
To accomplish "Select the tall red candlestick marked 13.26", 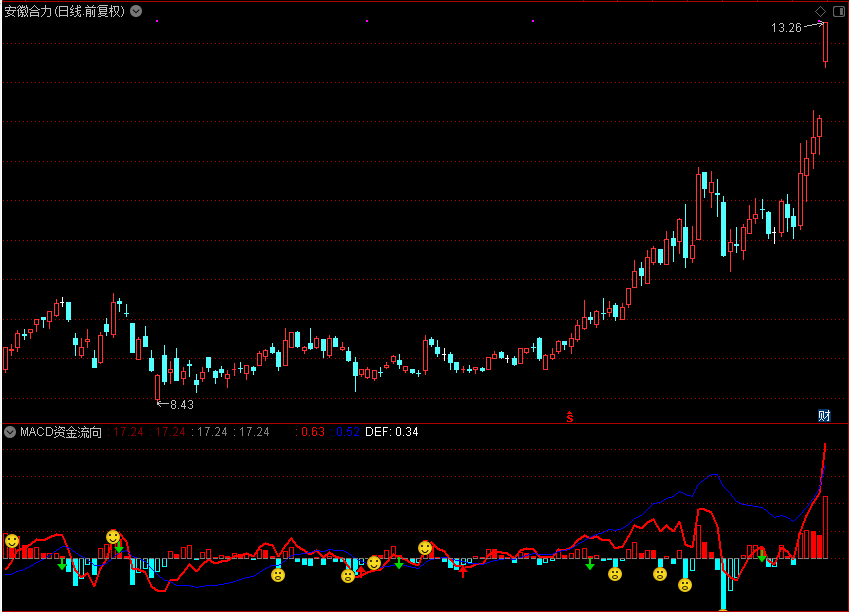I will (825, 44).
